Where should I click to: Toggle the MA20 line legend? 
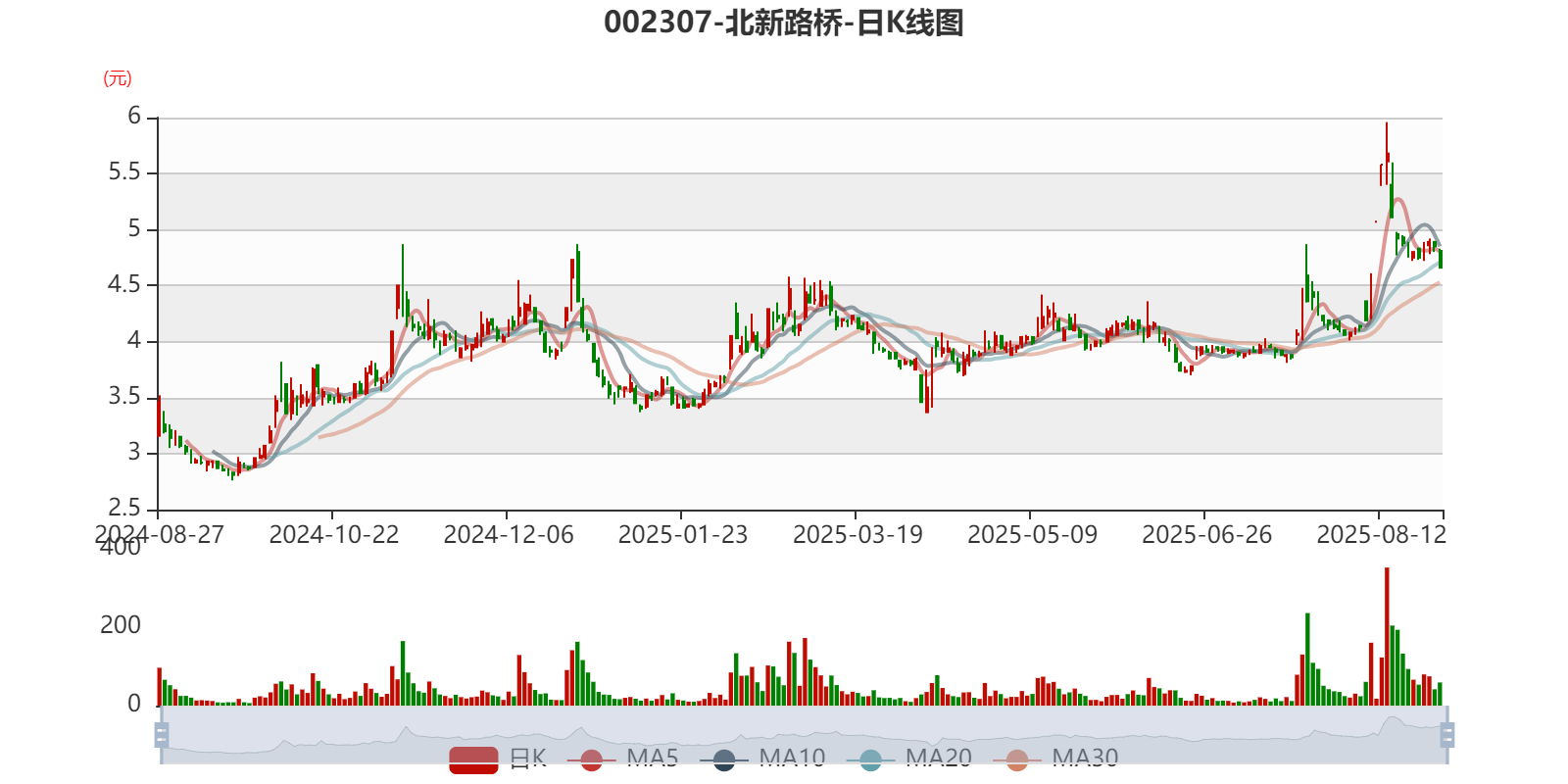click(x=909, y=759)
